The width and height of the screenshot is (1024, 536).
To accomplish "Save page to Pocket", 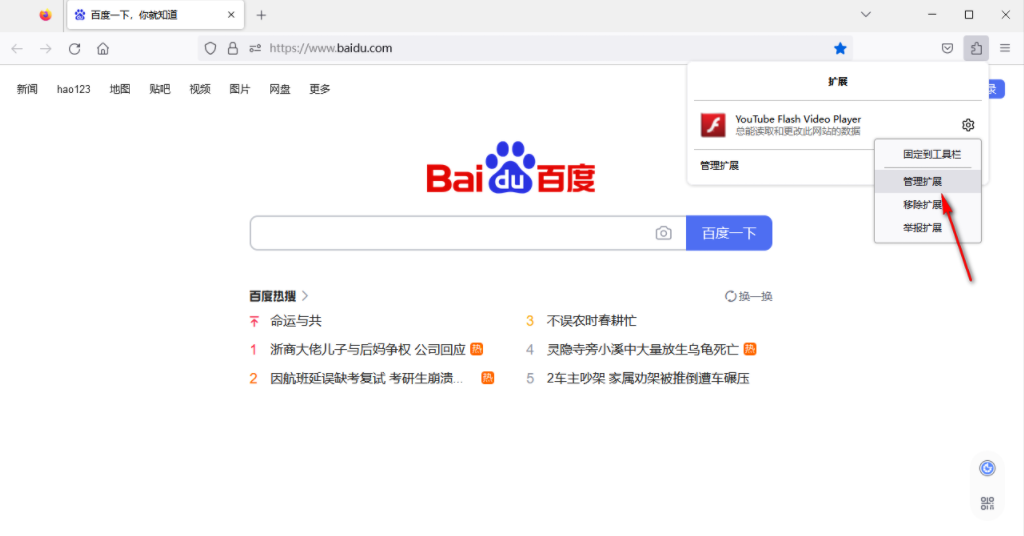I will (x=948, y=48).
